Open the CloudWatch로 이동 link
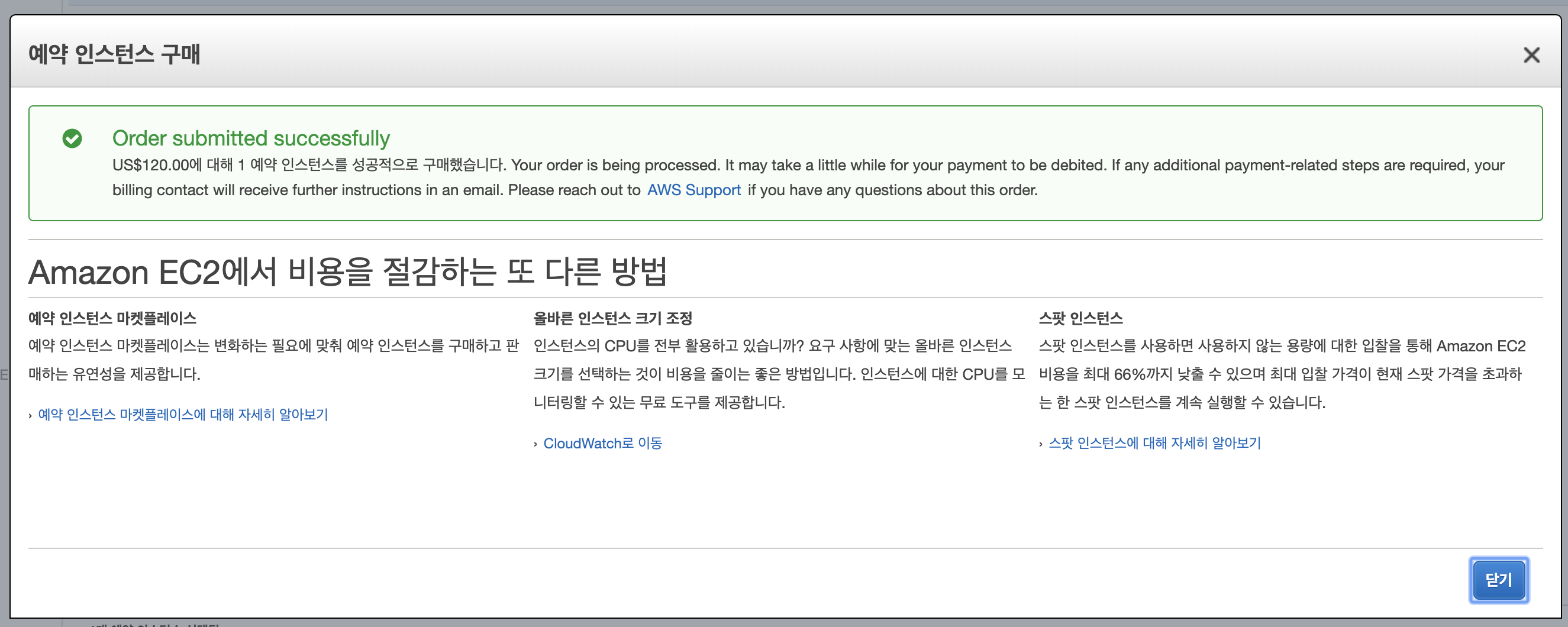The image size is (1568, 627). [x=602, y=443]
